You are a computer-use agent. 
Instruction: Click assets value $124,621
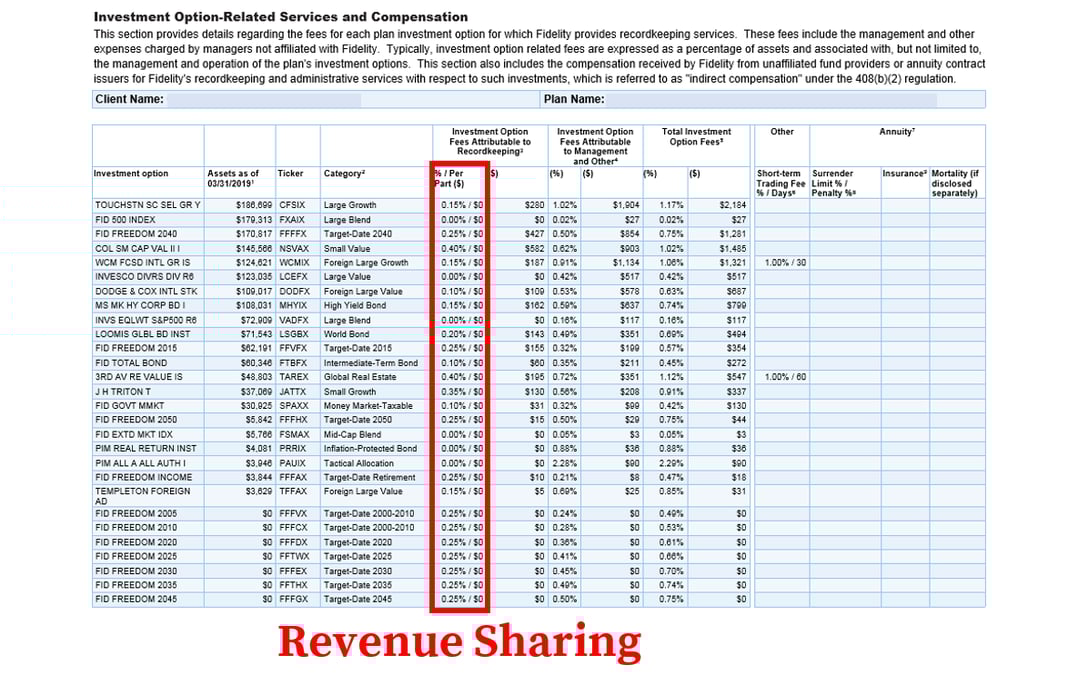tap(254, 262)
